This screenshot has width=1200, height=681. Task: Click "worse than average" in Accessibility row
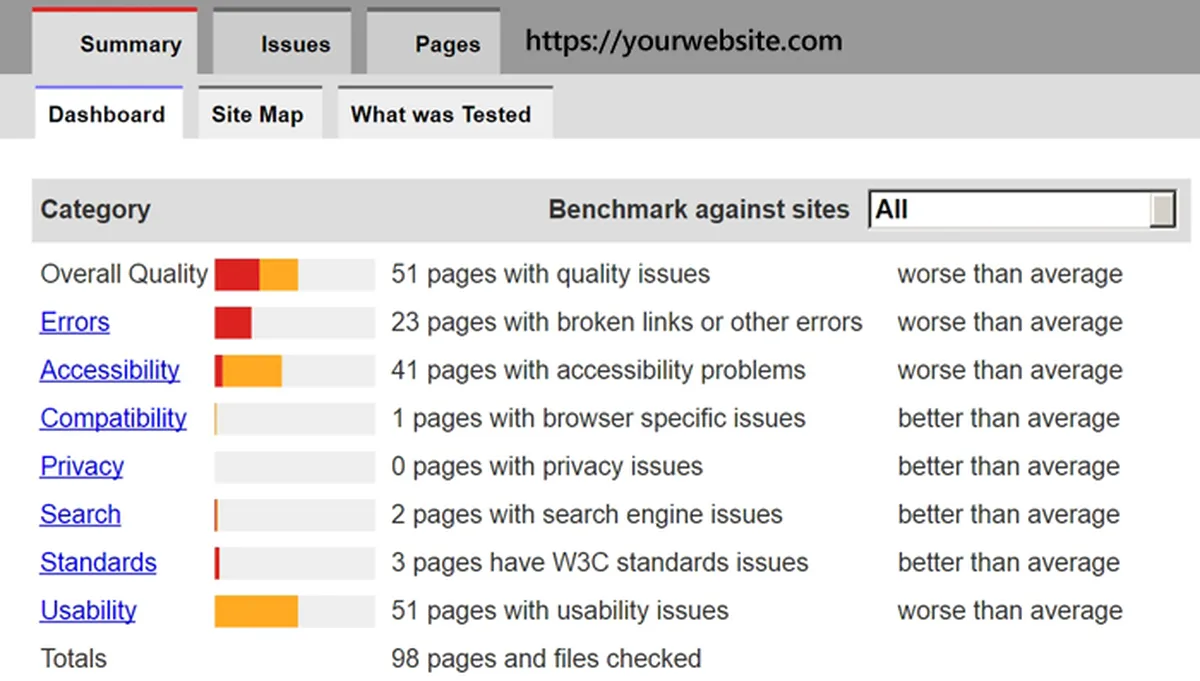tap(1010, 370)
